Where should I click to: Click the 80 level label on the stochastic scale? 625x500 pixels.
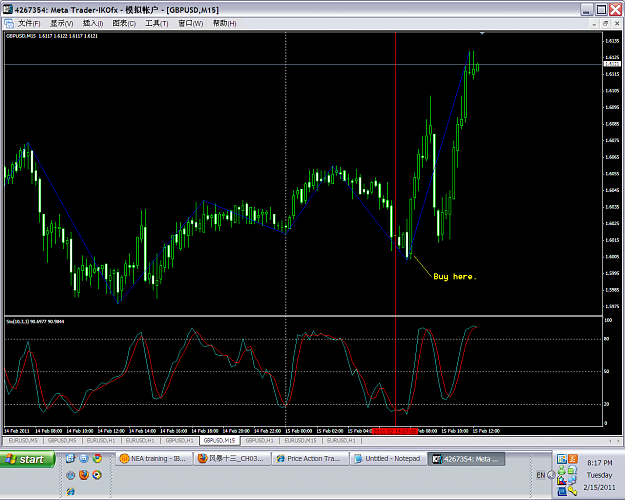tap(607, 339)
